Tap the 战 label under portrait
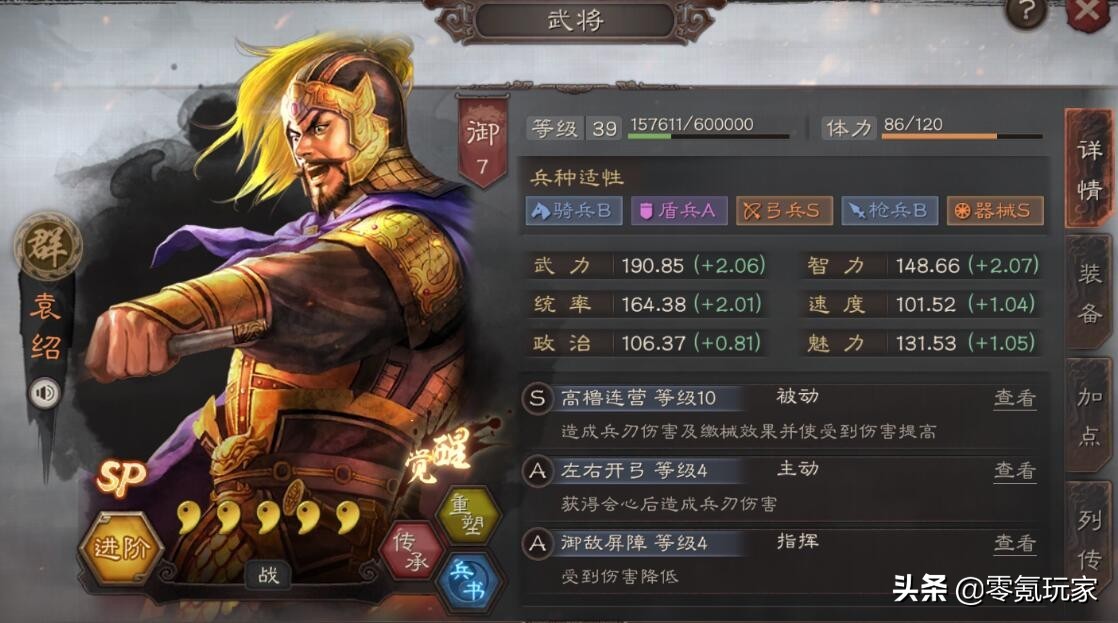 (x=268, y=575)
